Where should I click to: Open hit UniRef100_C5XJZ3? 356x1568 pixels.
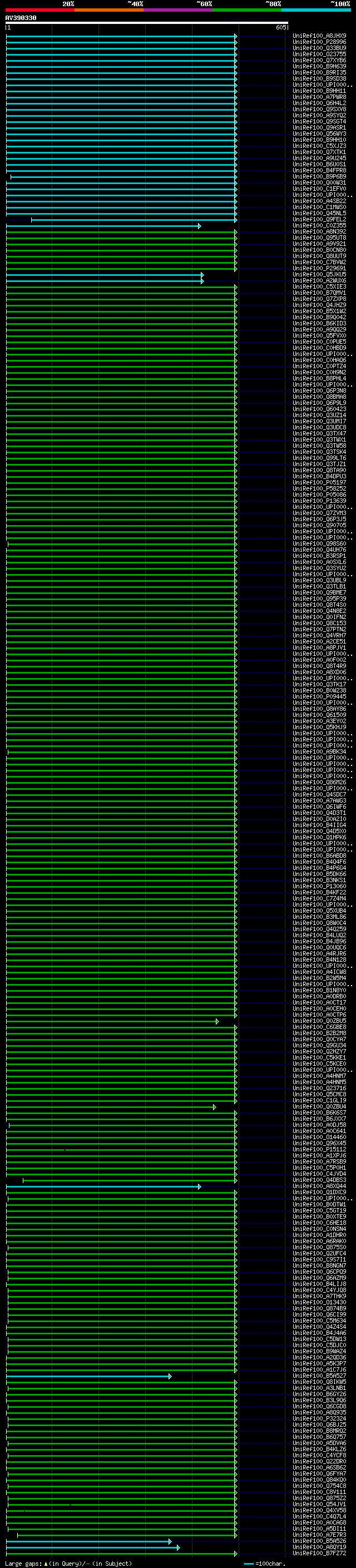[x=319, y=146]
